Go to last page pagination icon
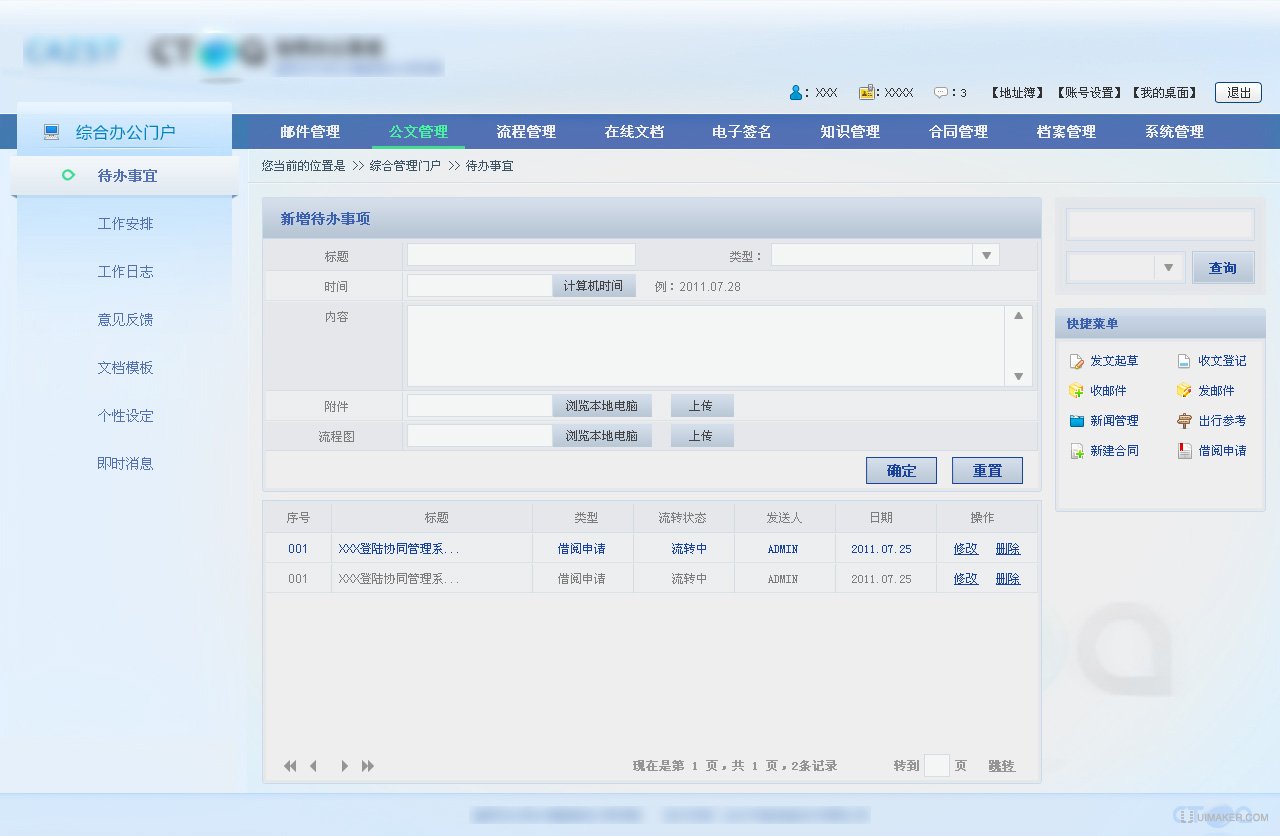Image resolution: width=1280 pixels, height=836 pixels. [368, 766]
